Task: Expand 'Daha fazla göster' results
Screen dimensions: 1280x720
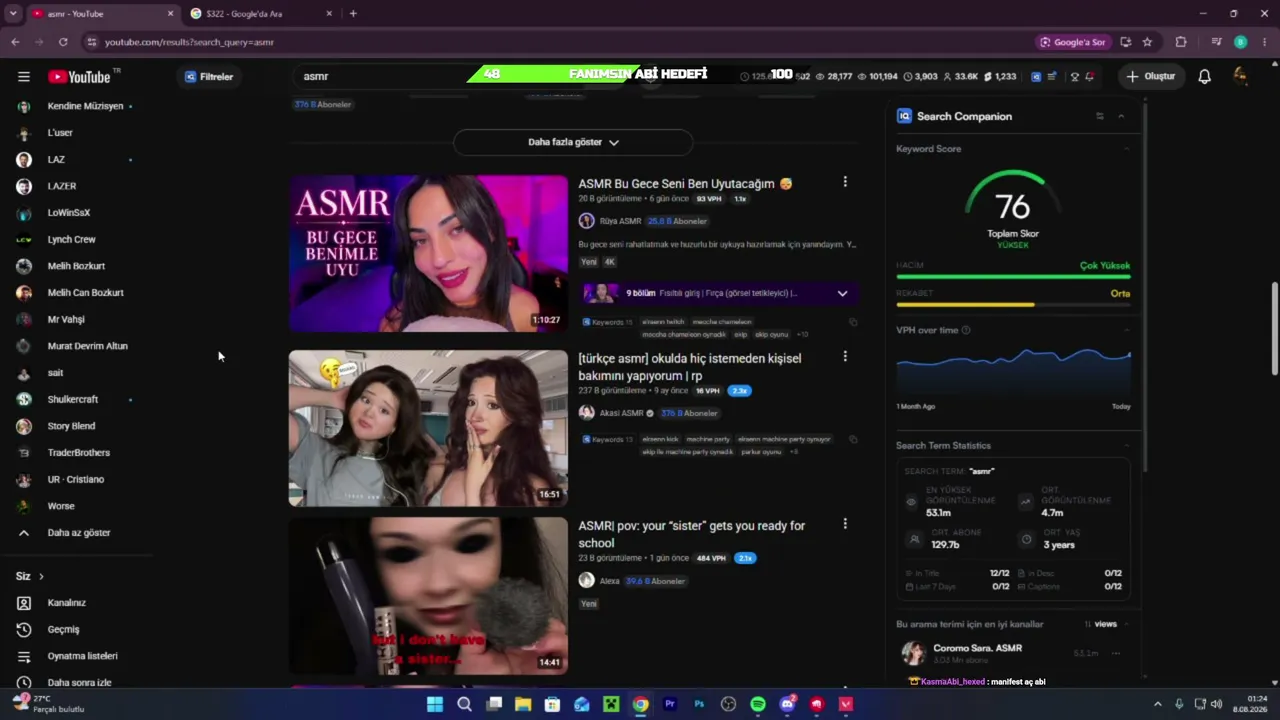Action: click(573, 142)
